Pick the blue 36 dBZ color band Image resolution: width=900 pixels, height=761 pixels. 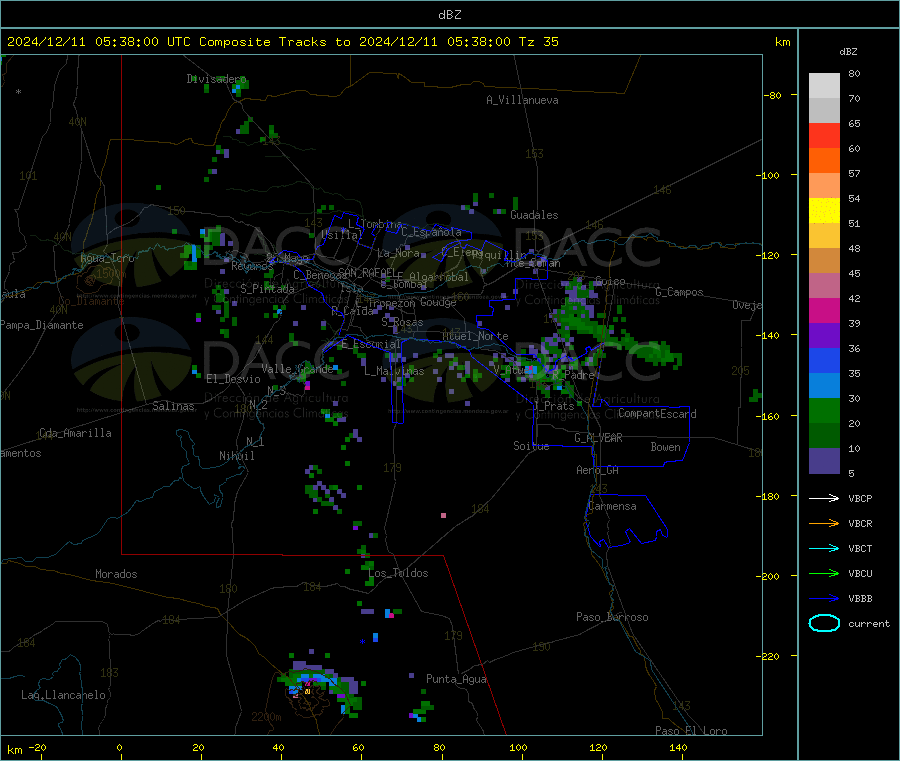pos(824,360)
